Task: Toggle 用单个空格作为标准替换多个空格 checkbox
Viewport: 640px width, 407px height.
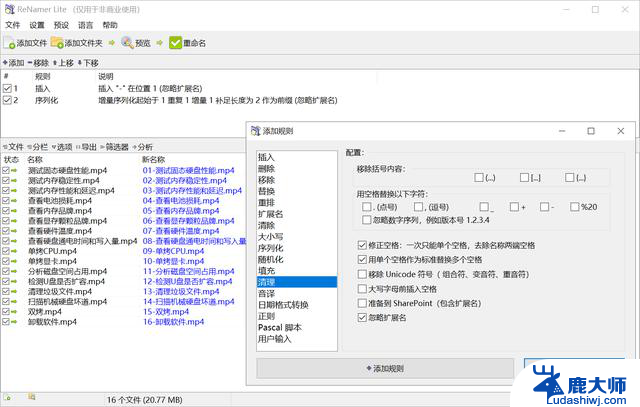Action: (x=362, y=259)
